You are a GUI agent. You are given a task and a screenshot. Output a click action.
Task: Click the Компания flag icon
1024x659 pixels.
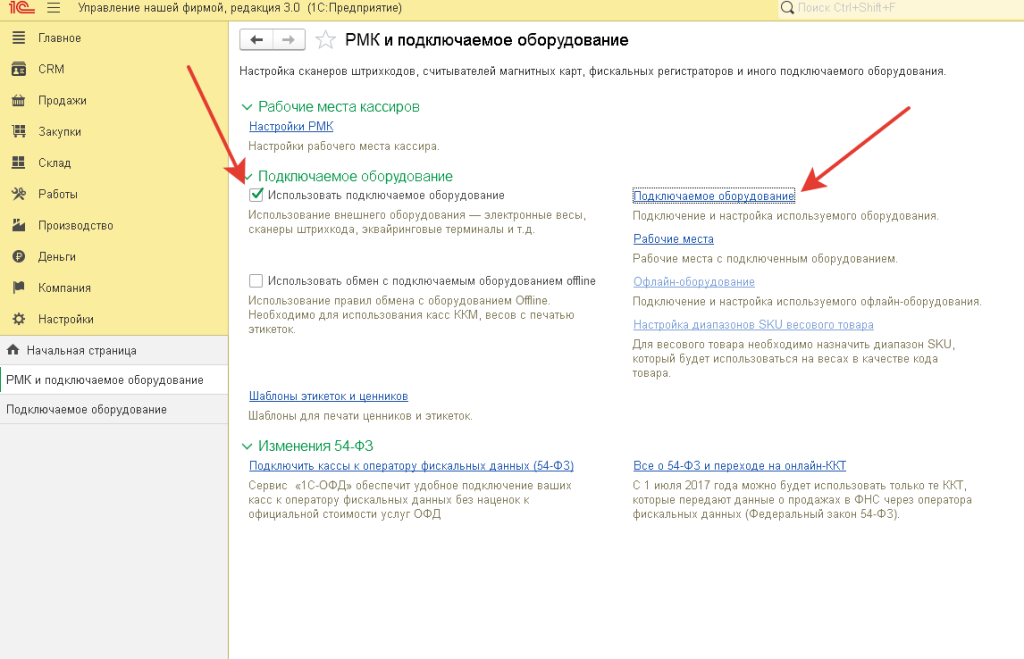click(19, 287)
